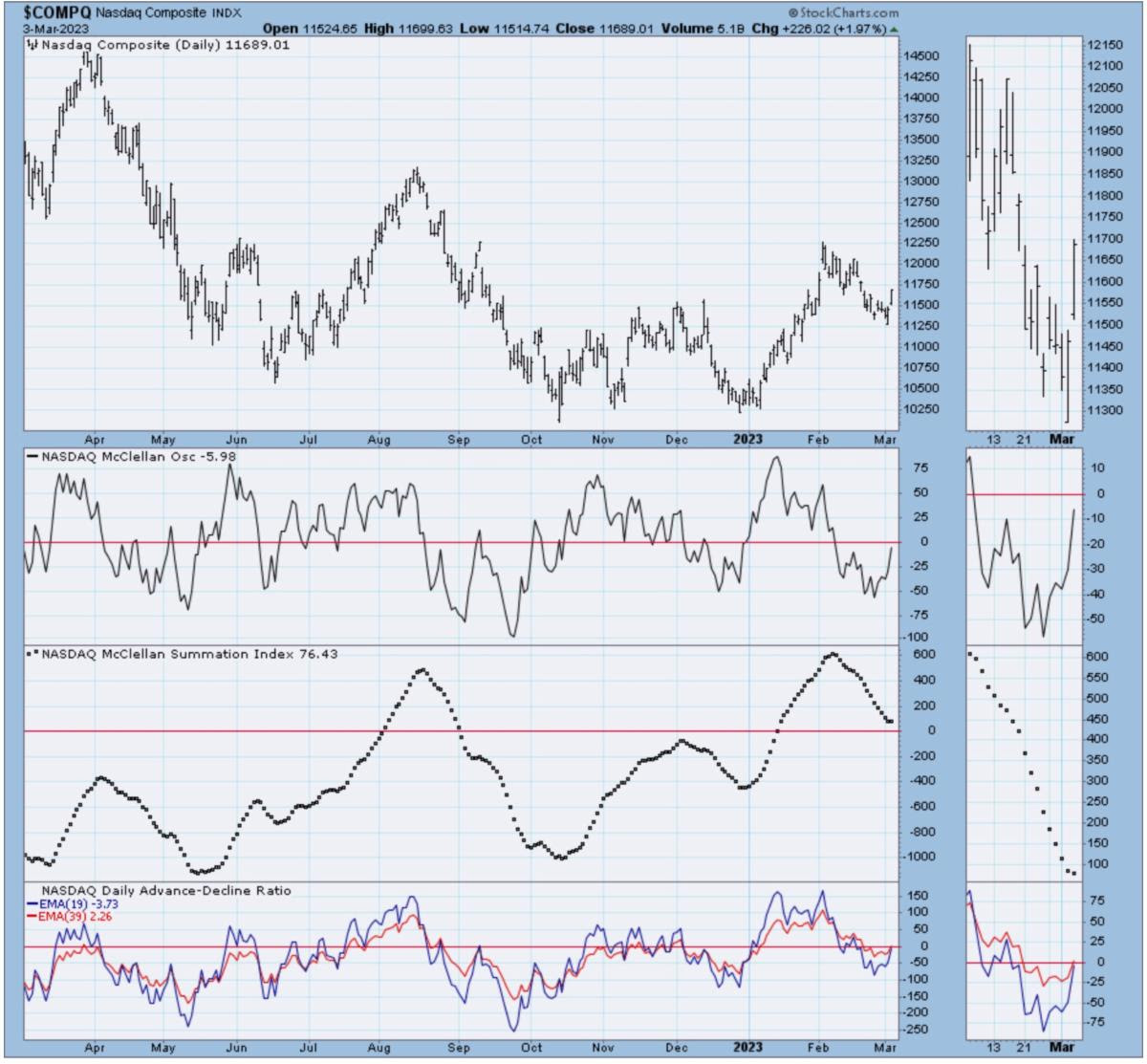Click '11950' on the zoomed price axis

[x=1103, y=131]
